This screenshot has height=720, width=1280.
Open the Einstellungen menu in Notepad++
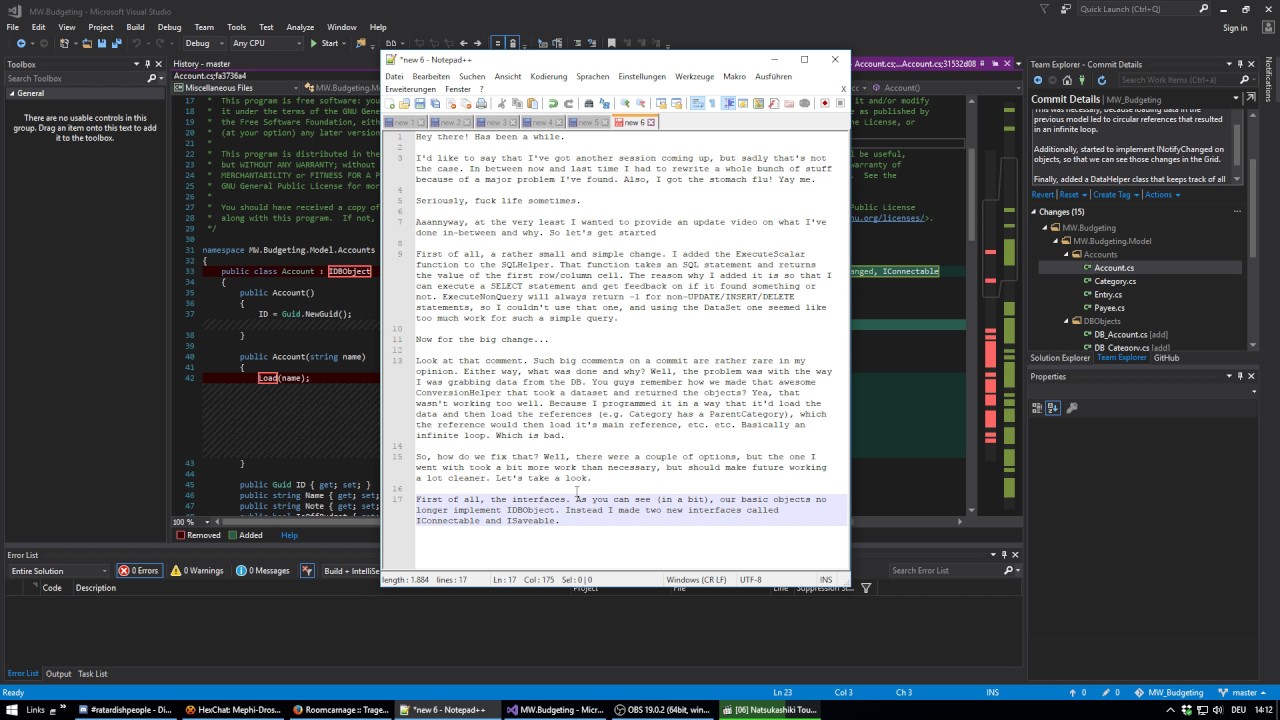pos(642,76)
